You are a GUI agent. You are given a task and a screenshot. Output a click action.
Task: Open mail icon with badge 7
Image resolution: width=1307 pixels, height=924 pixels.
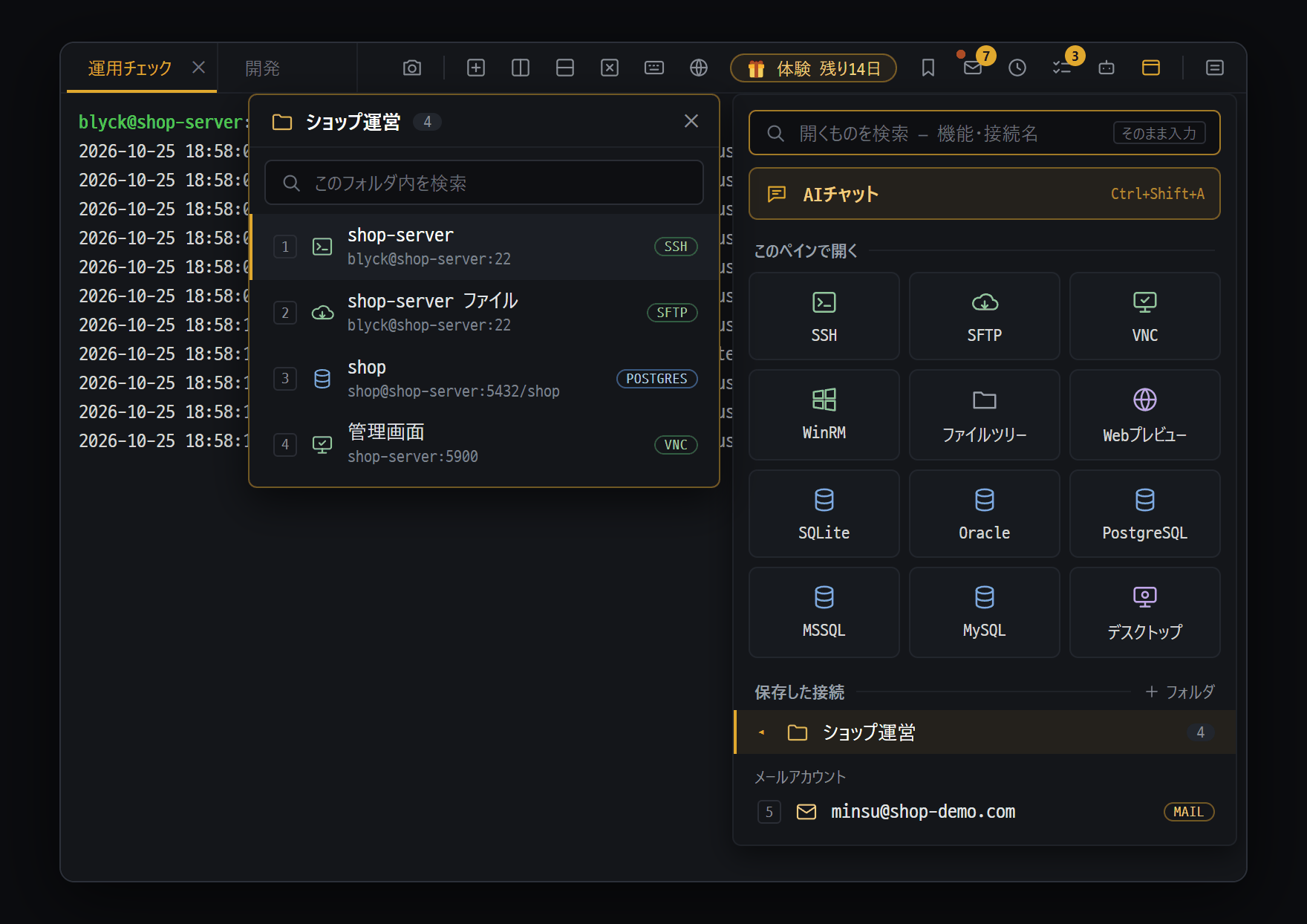coord(973,68)
